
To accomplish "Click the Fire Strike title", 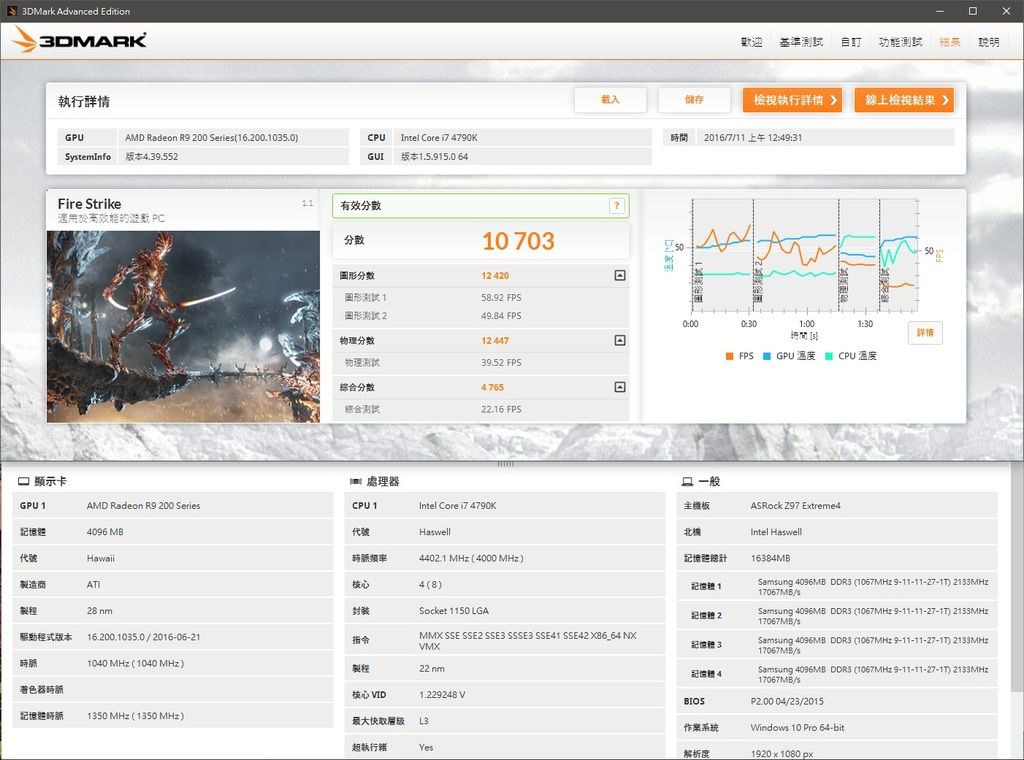I will (89, 204).
